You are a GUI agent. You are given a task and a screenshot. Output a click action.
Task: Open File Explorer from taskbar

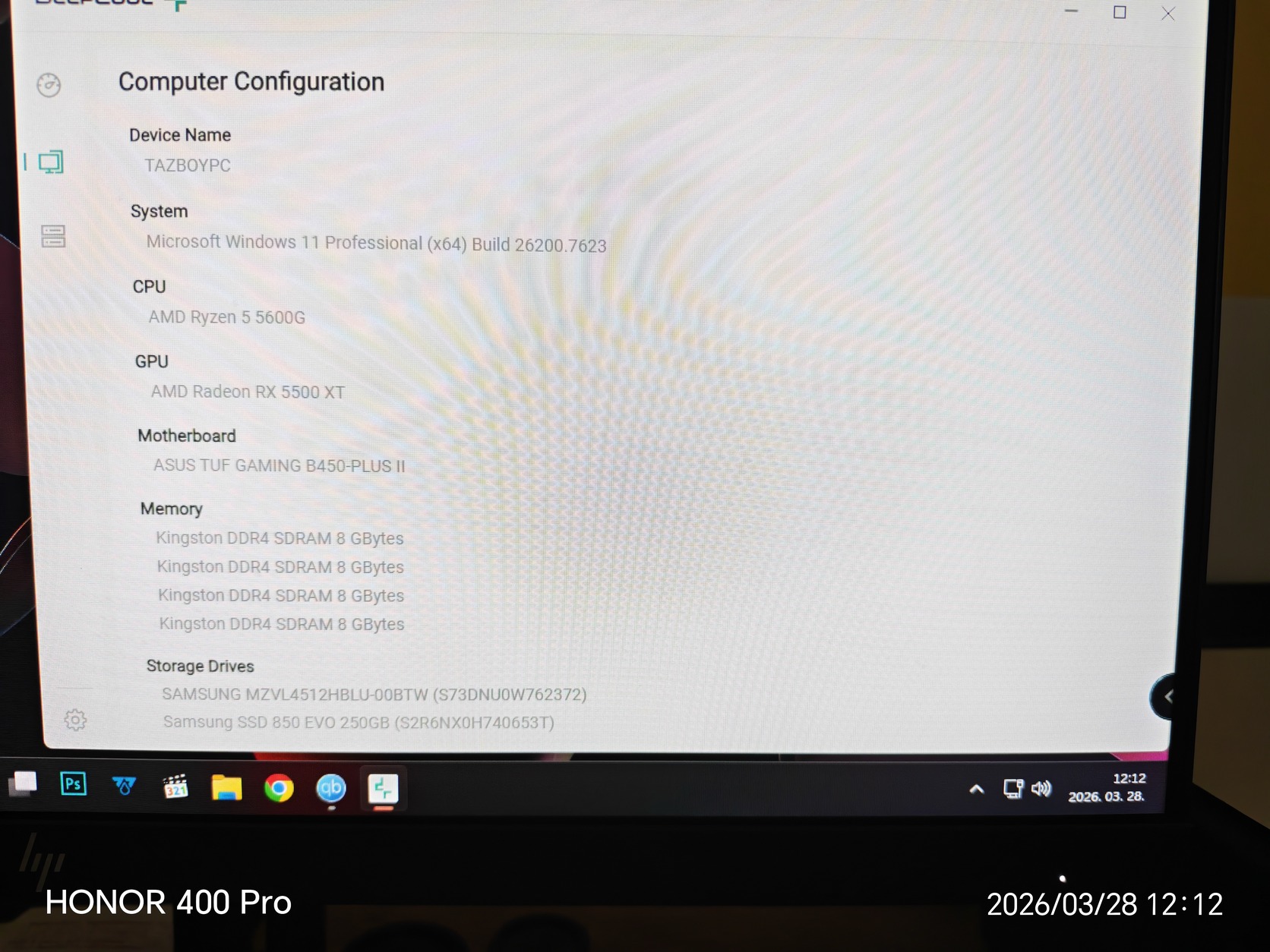click(x=226, y=788)
